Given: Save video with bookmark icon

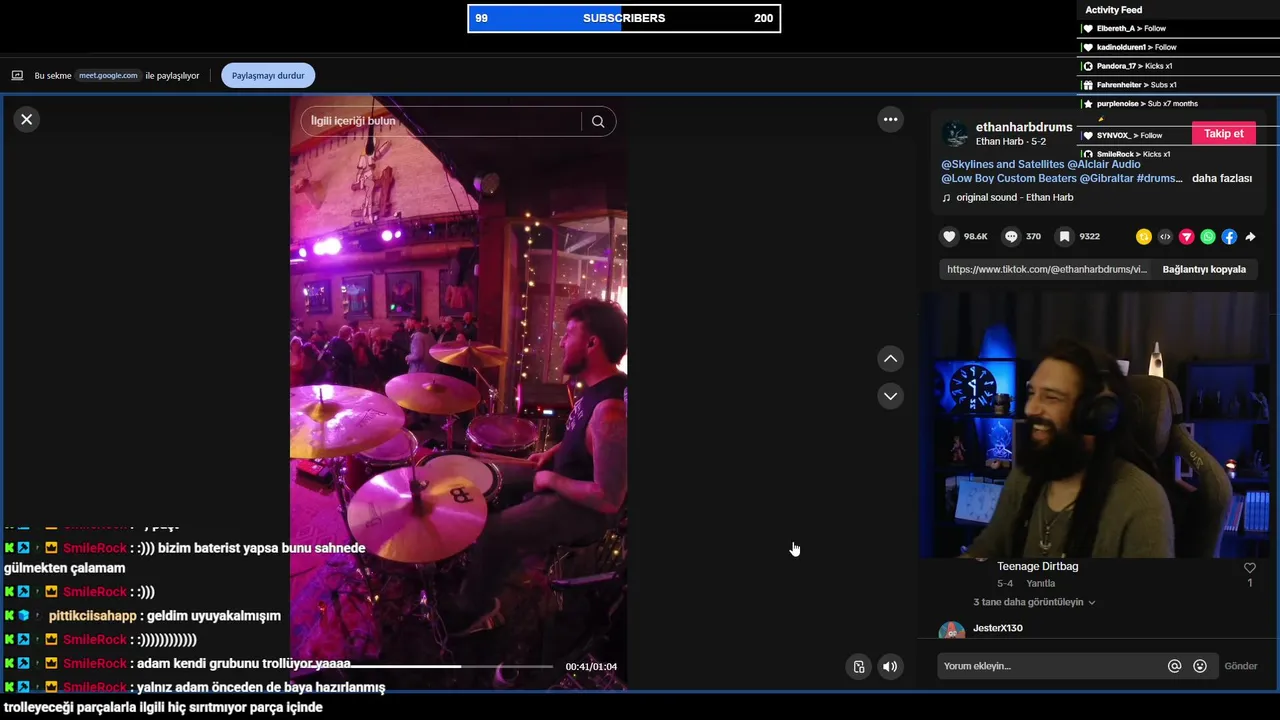Looking at the screenshot, I should 1065,236.
